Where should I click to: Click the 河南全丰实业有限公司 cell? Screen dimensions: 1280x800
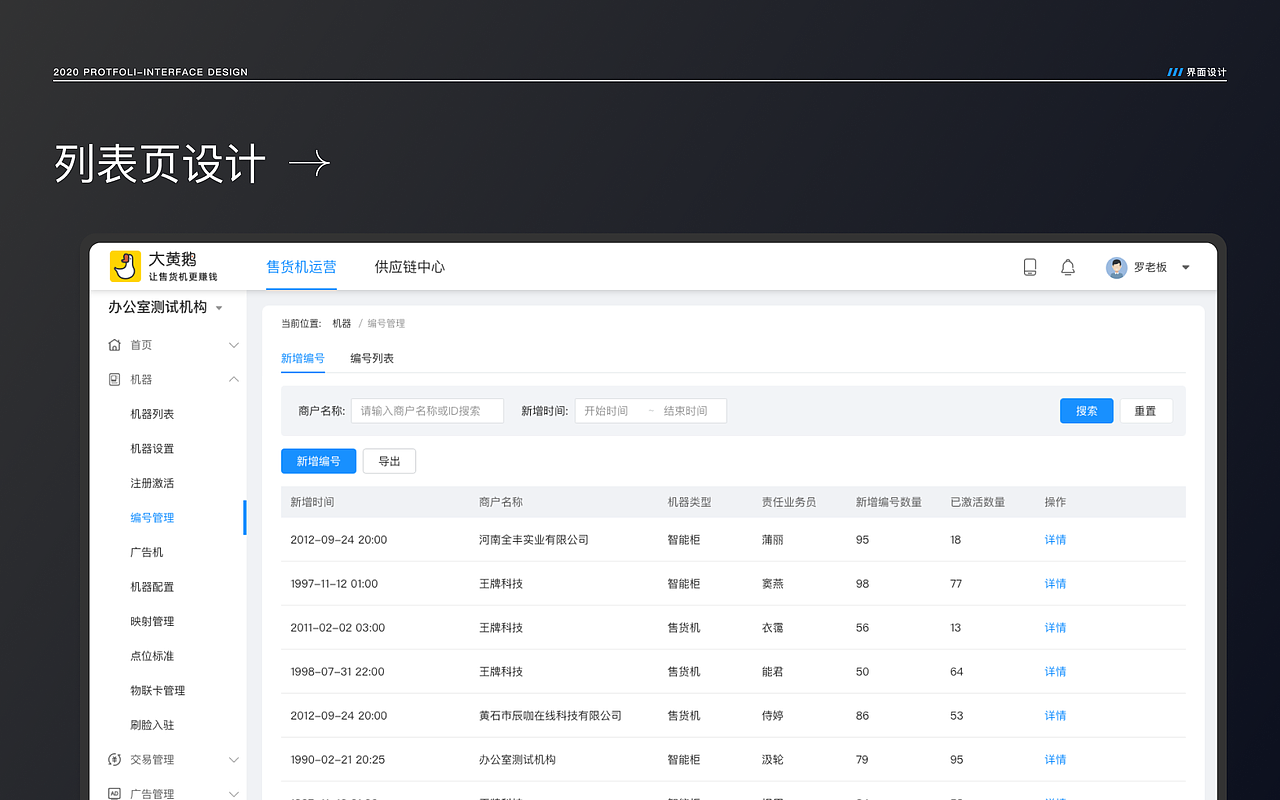(534, 540)
